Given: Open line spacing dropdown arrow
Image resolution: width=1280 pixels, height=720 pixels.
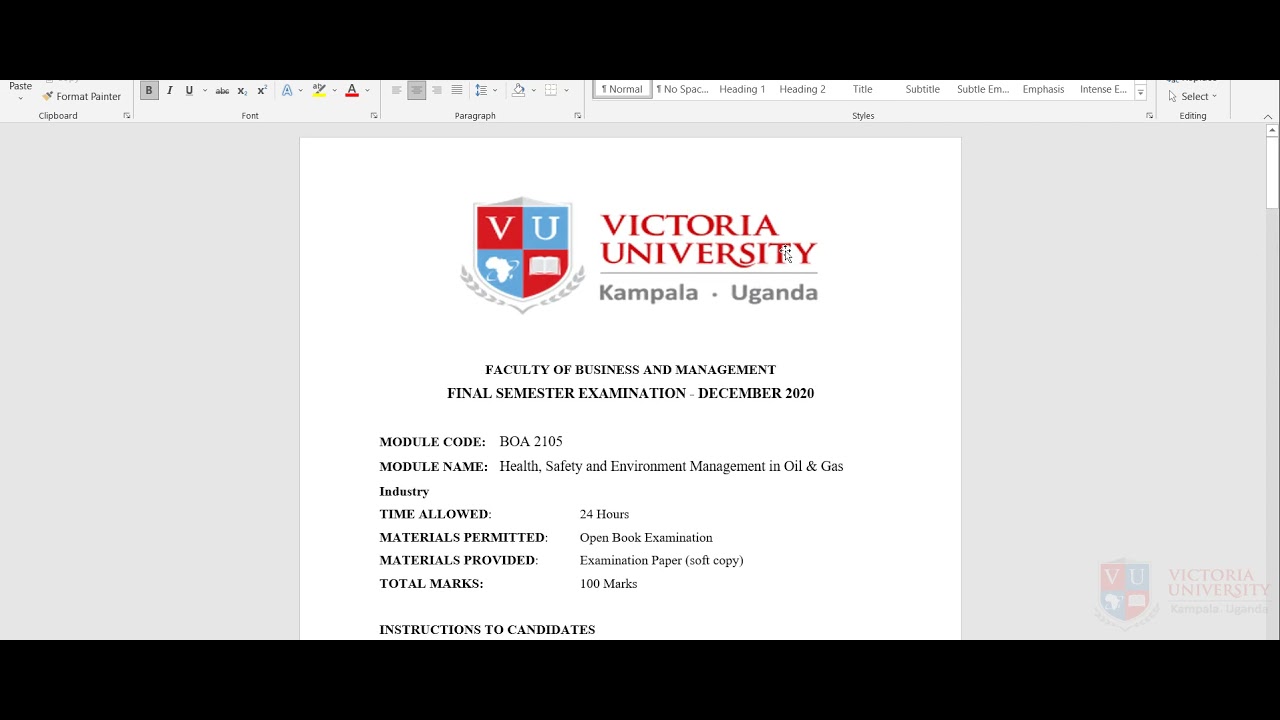Looking at the screenshot, I should [495, 91].
